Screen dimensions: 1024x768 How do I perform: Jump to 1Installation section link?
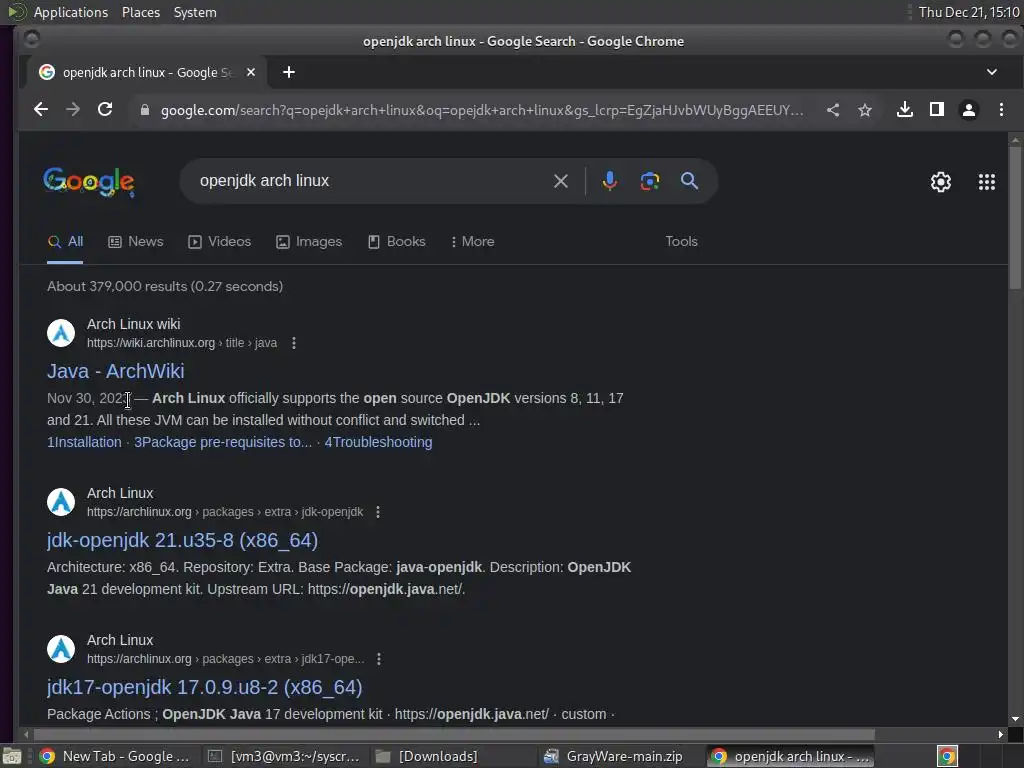coord(84,442)
